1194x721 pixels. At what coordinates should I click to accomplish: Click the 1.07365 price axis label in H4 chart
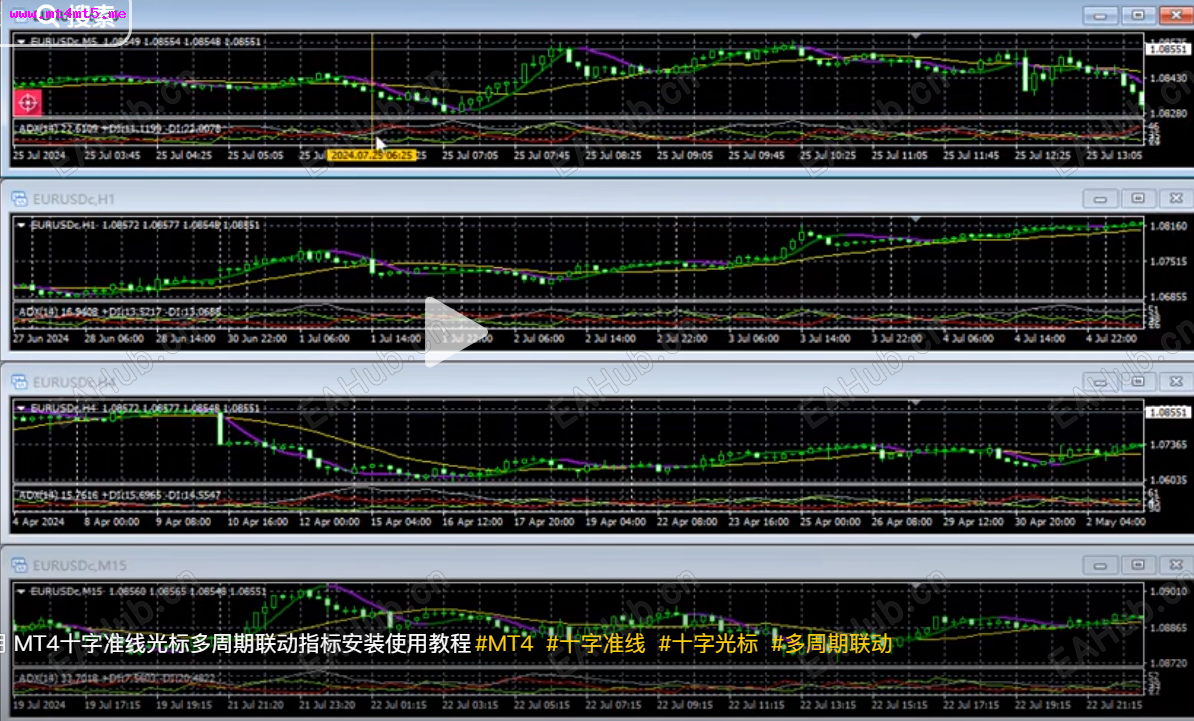point(1168,445)
